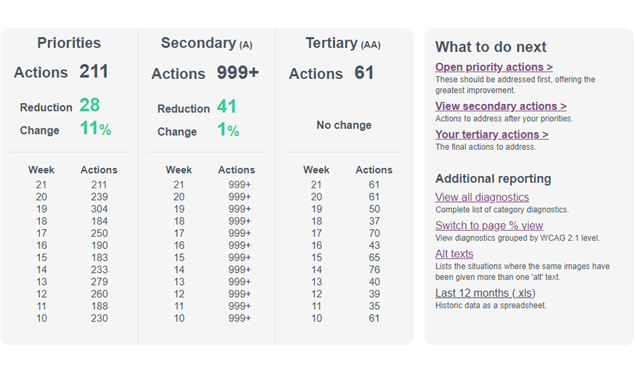
Task: Click the green Priorities reduction value 28
Action: [89, 105]
